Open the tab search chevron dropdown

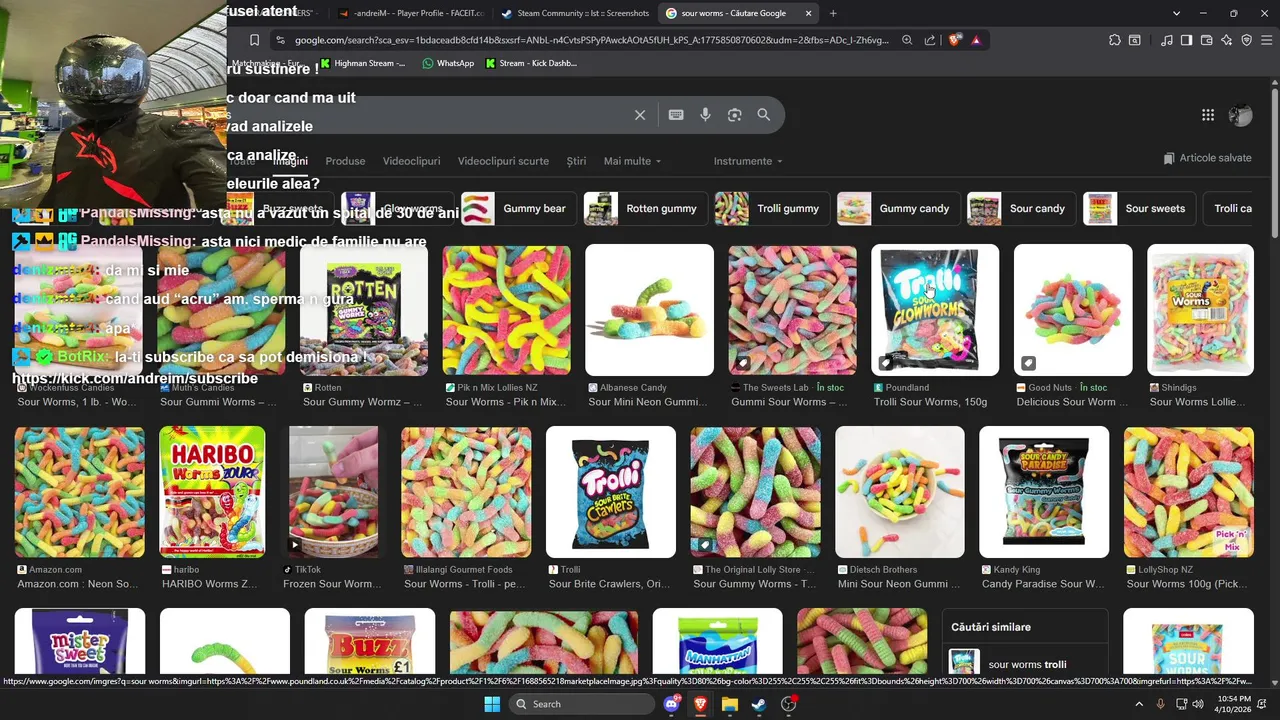(1176, 13)
